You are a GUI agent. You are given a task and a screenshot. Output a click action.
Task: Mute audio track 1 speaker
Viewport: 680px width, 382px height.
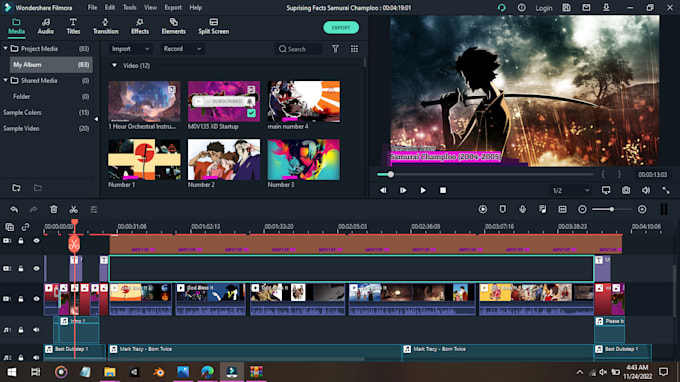[36, 330]
